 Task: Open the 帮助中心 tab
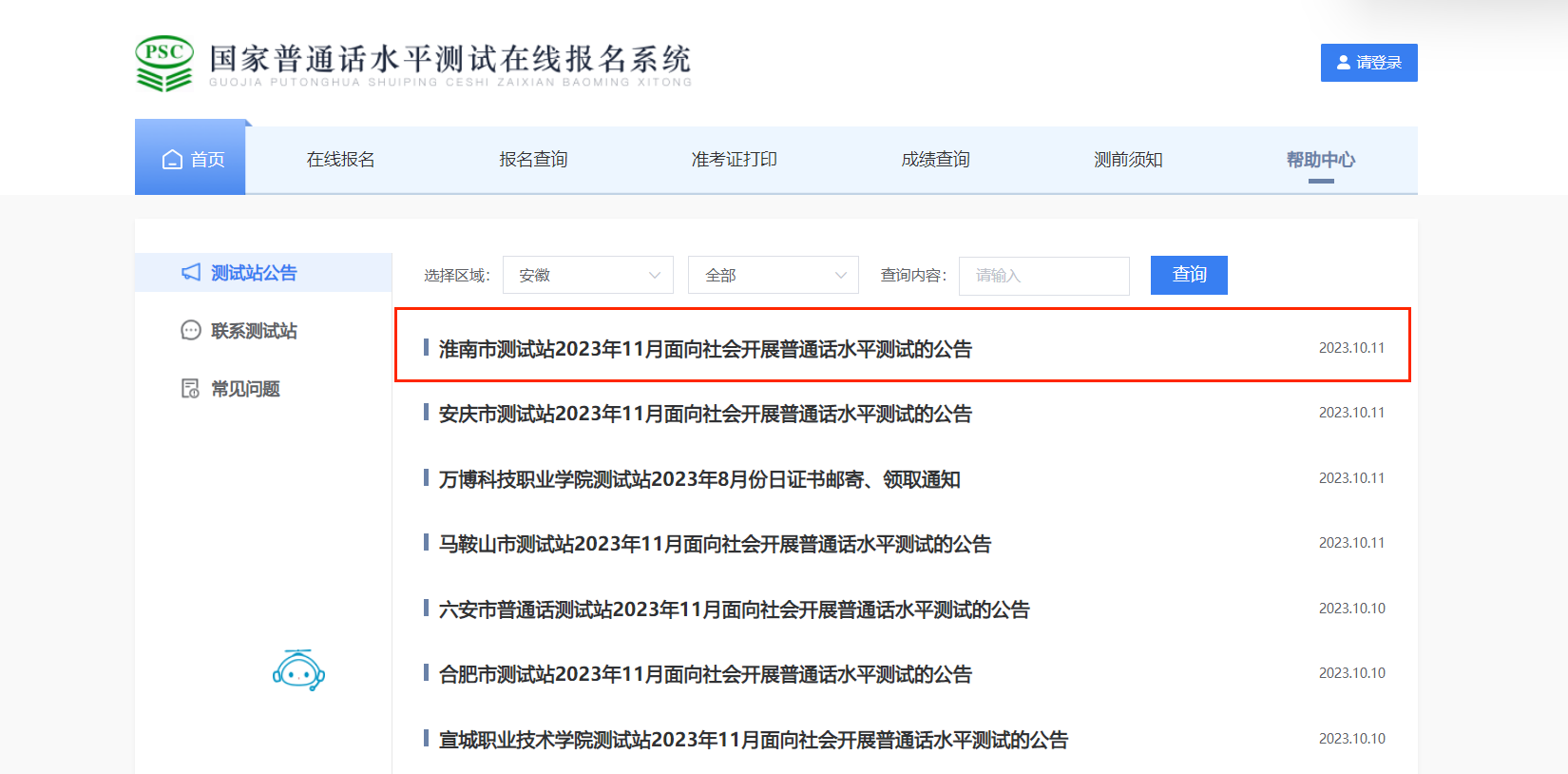point(1320,160)
